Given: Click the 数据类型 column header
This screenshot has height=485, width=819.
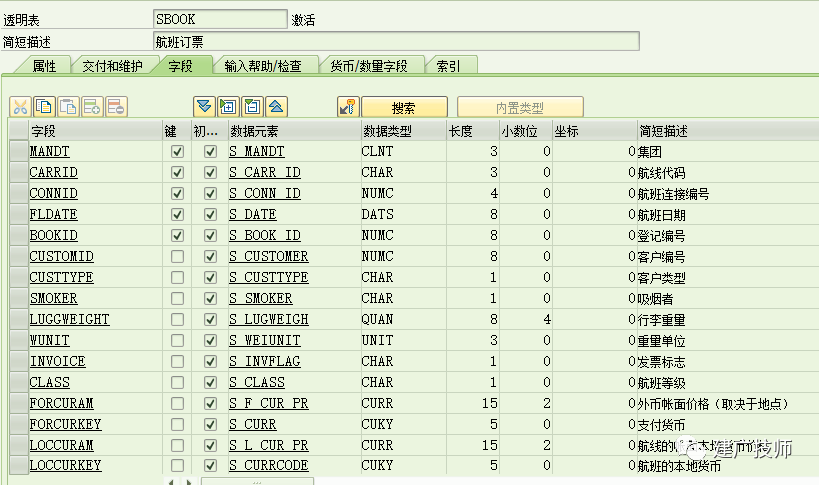Looking at the screenshot, I should click(403, 131).
